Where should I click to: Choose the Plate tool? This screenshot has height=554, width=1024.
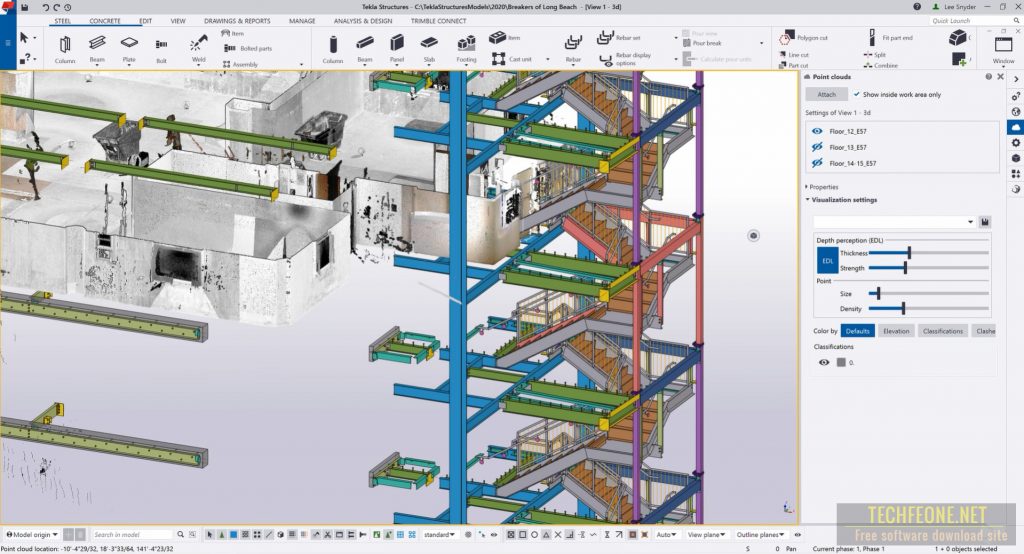[x=129, y=49]
